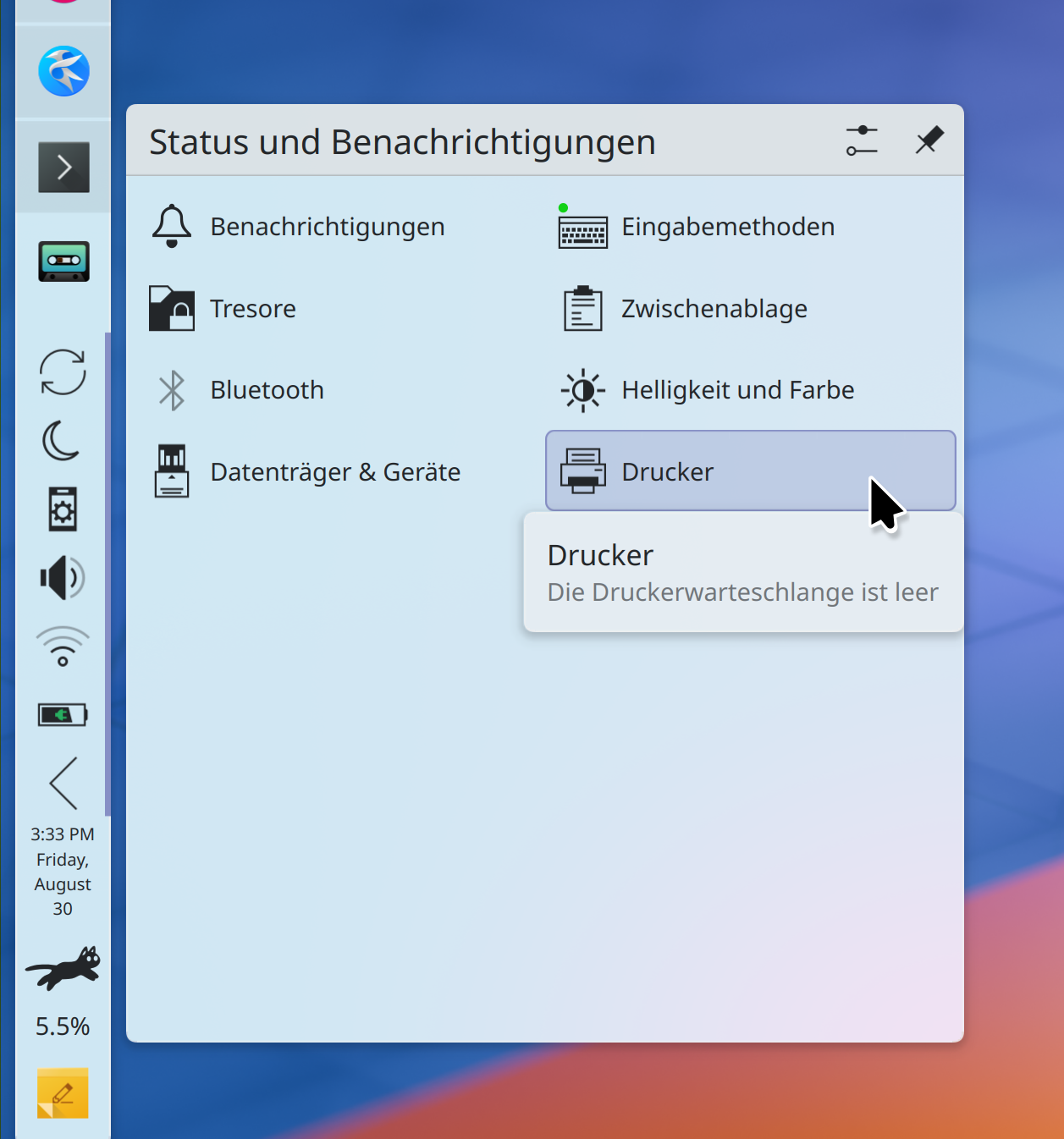Pin the status popup open
The width and height of the screenshot is (1064, 1139).
[x=929, y=140]
